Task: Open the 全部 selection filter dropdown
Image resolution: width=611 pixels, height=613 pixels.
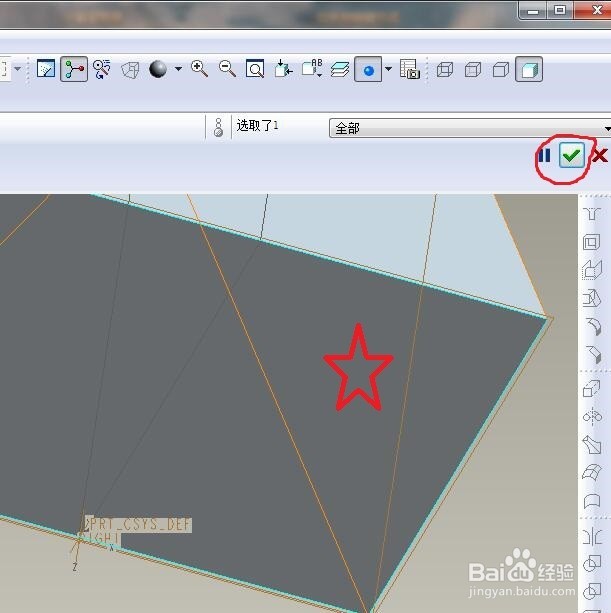Action: pos(470,128)
